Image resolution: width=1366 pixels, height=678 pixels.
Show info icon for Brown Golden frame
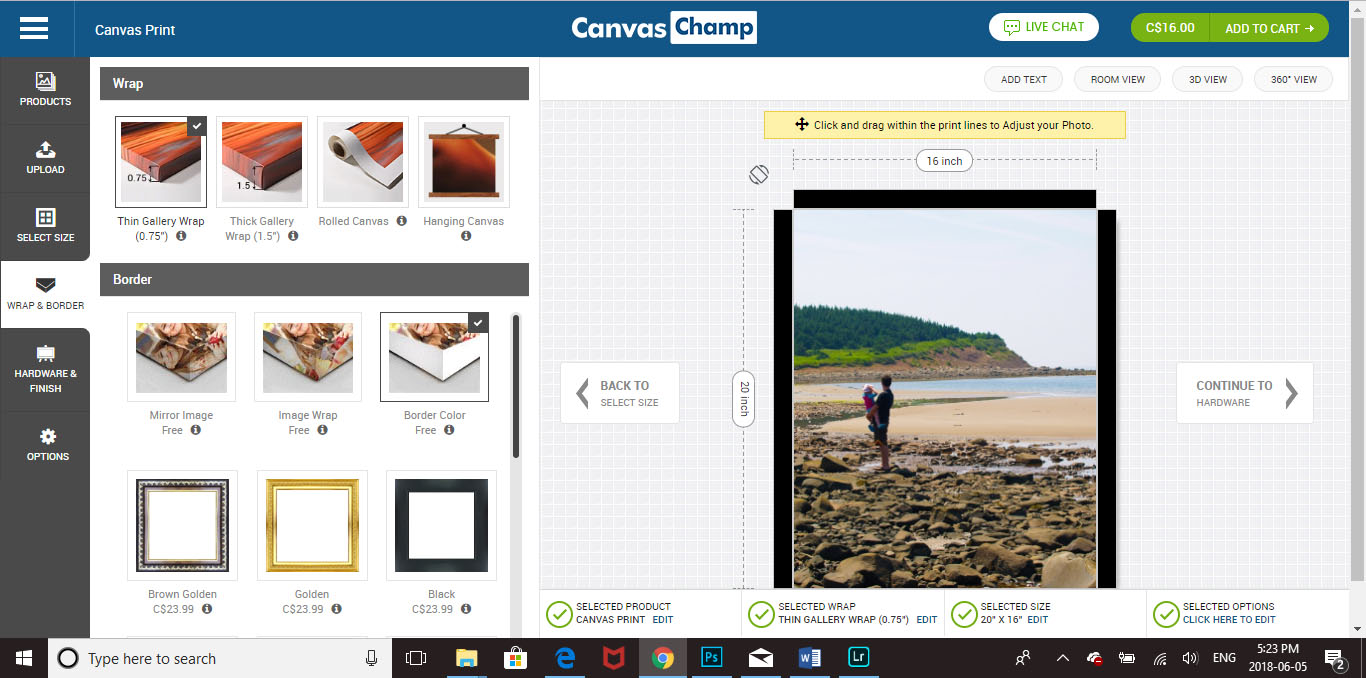pyautogui.click(x=207, y=609)
